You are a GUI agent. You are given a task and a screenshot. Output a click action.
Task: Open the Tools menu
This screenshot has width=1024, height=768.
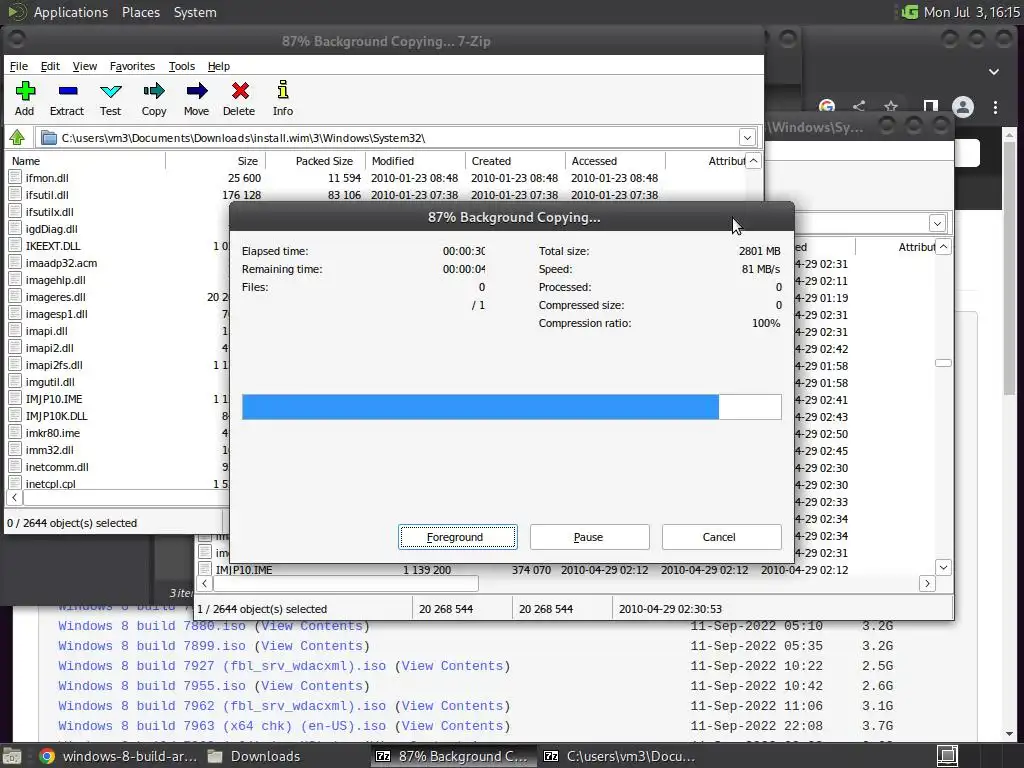tap(182, 66)
